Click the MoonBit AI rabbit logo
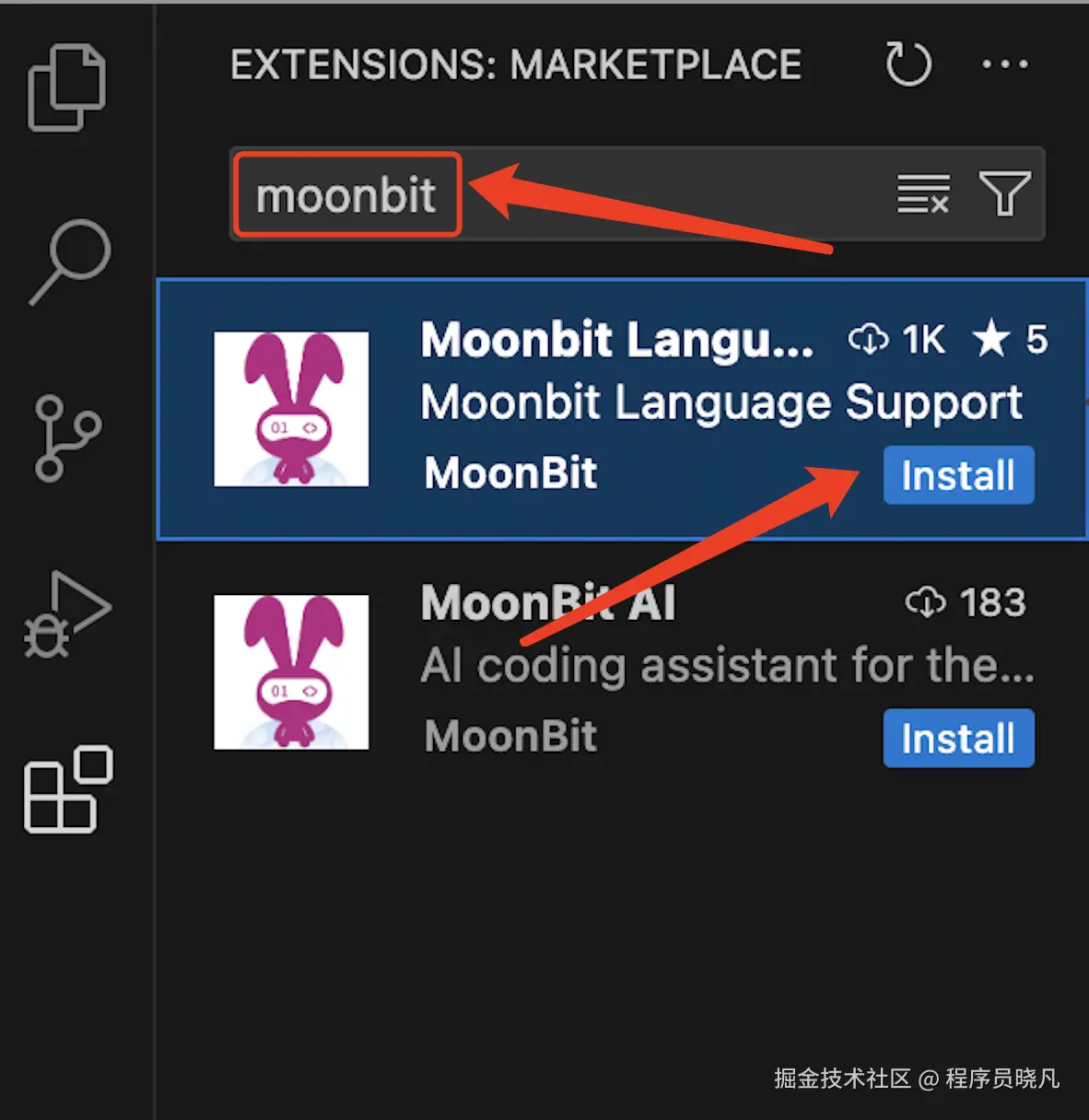This screenshot has width=1089, height=1120. pos(291,672)
